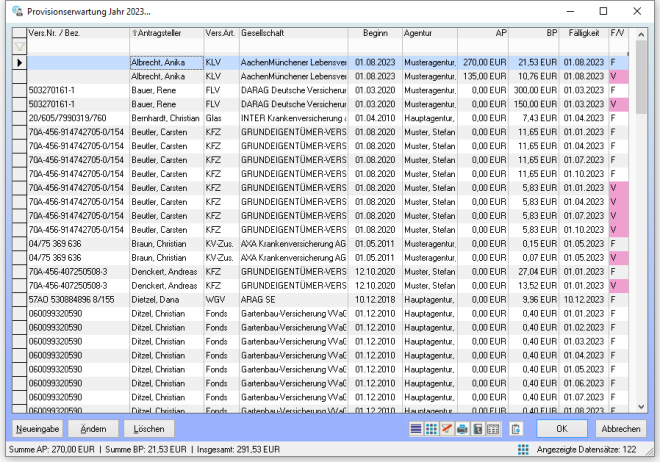
Task: Click the filter funnel icon in filter row
Action: (x=19, y=46)
